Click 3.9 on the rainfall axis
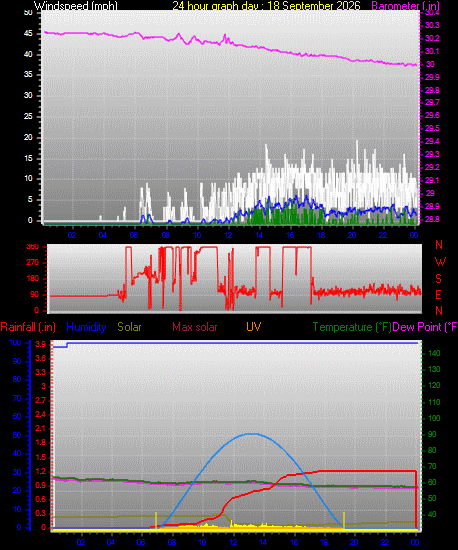The image size is (458, 550). click(x=41, y=344)
